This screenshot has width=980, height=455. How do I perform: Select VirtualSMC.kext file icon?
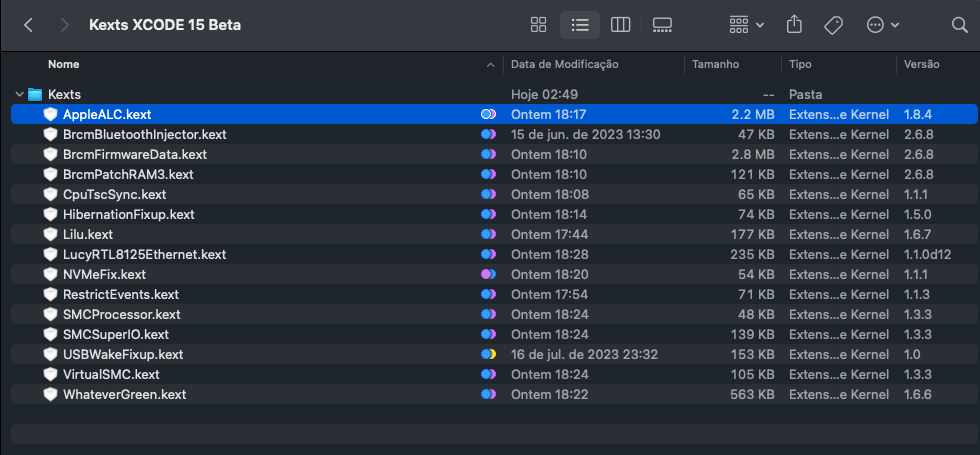click(x=51, y=374)
